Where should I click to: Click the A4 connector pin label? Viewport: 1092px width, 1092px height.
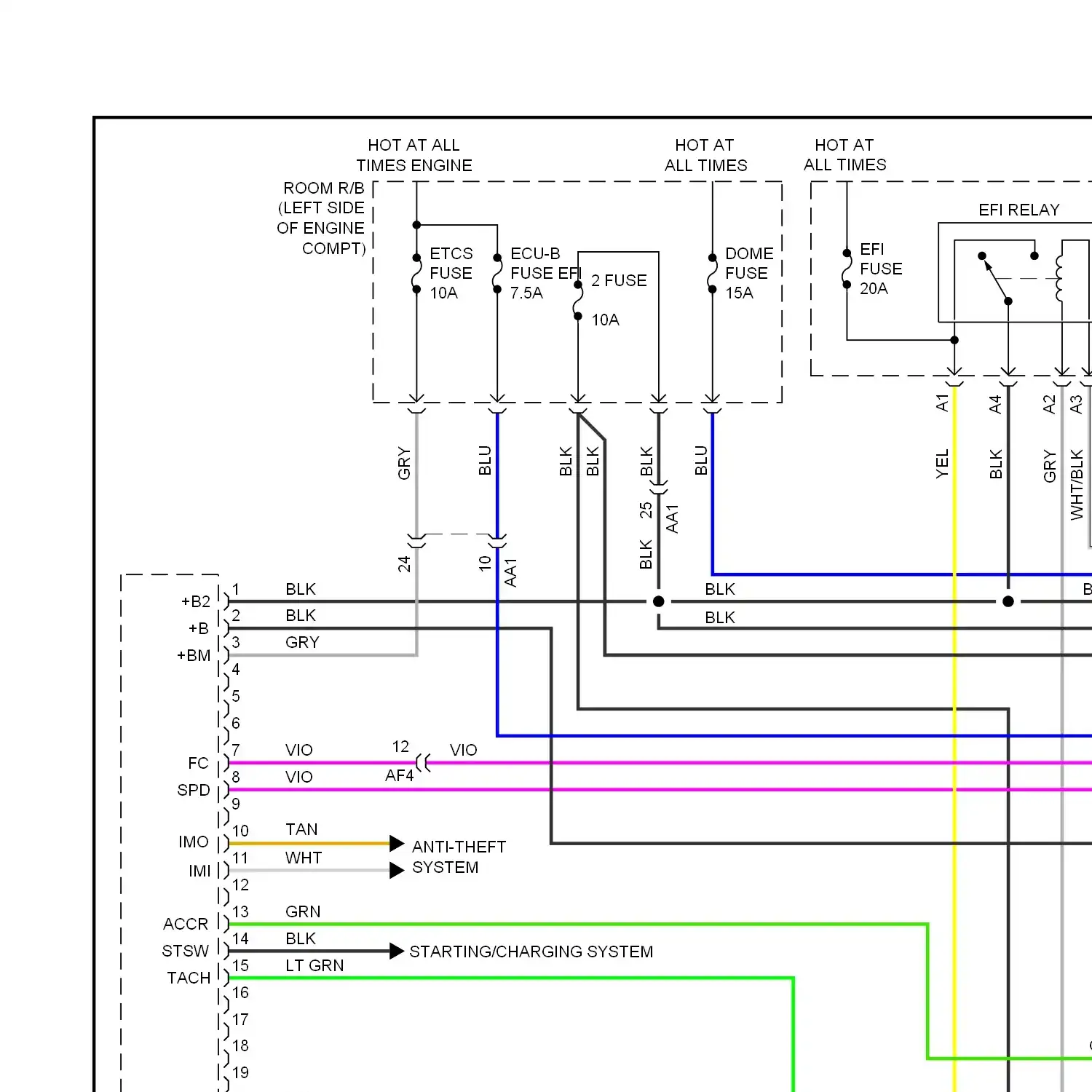(995, 404)
